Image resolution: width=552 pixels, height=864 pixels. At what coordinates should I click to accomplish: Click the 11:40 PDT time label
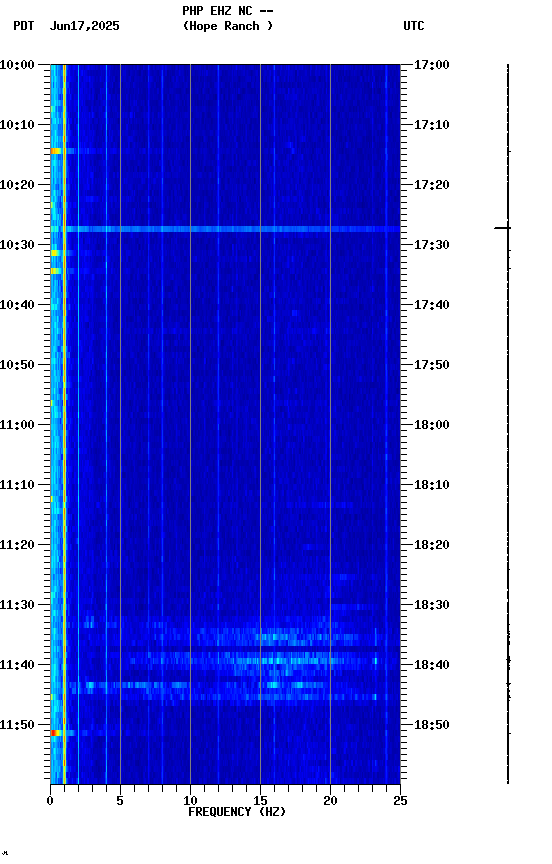click(x=17, y=665)
